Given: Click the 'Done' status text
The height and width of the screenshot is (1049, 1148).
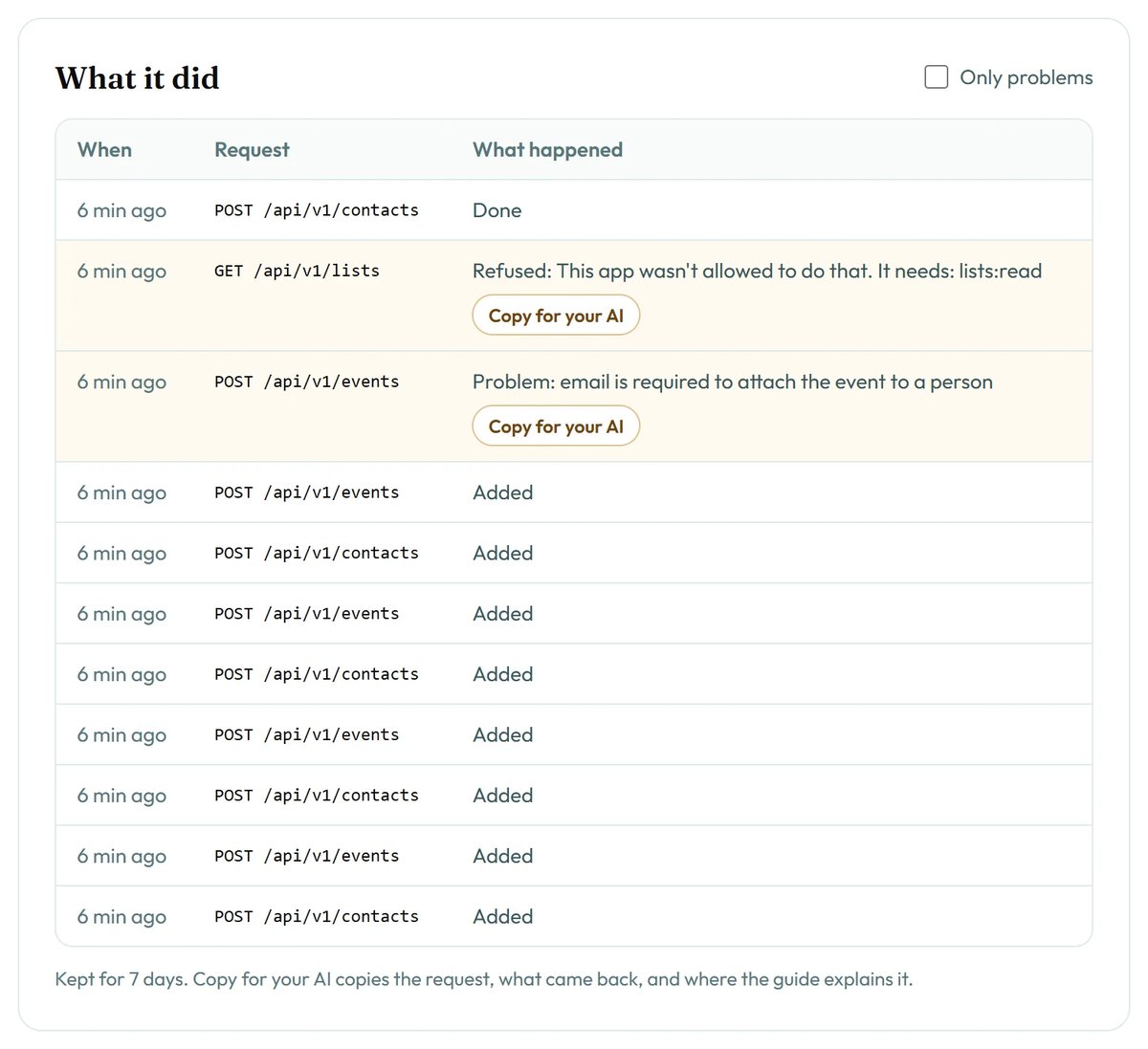Looking at the screenshot, I should (497, 210).
